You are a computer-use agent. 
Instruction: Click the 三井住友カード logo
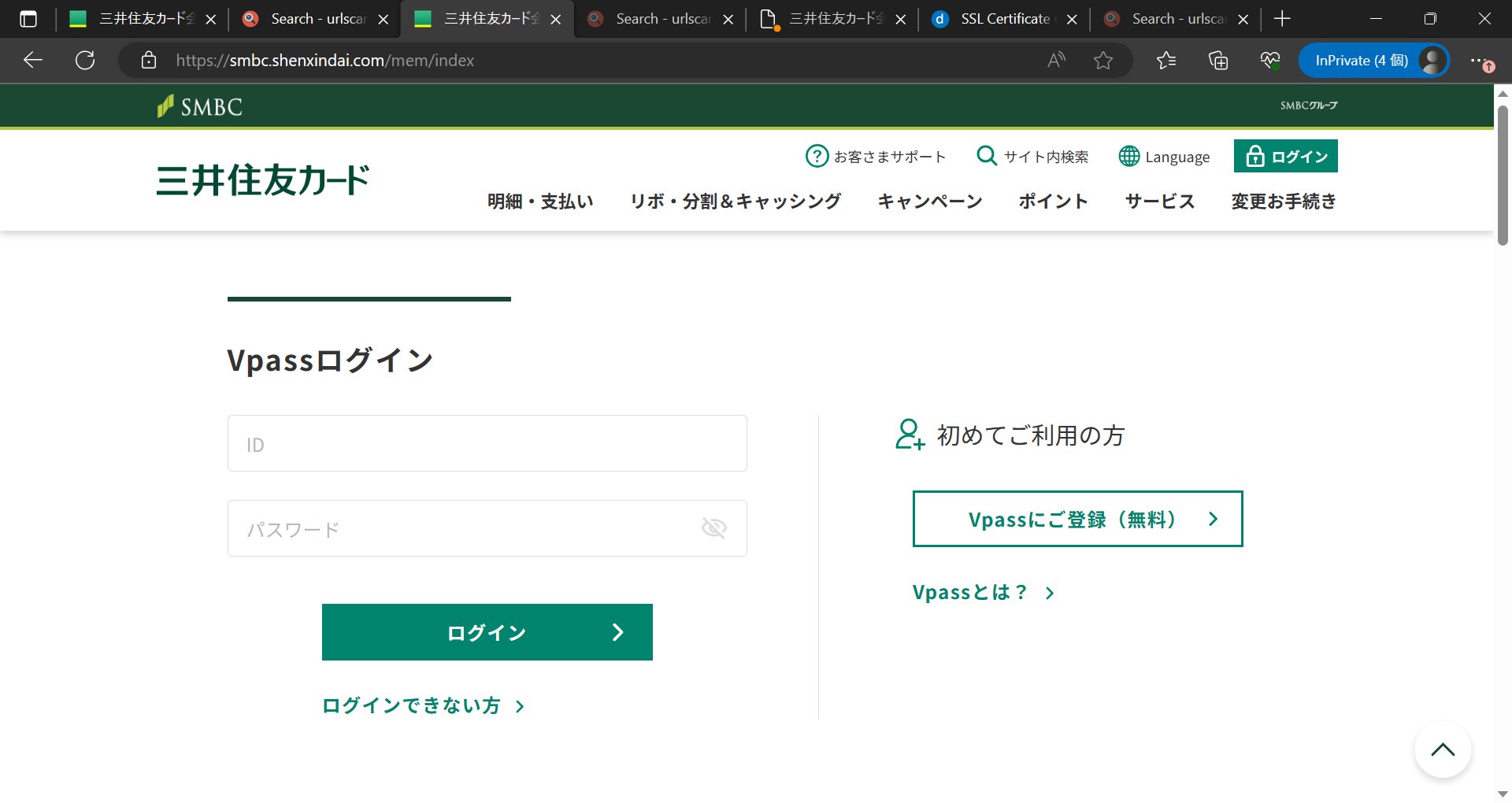click(263, 179)
